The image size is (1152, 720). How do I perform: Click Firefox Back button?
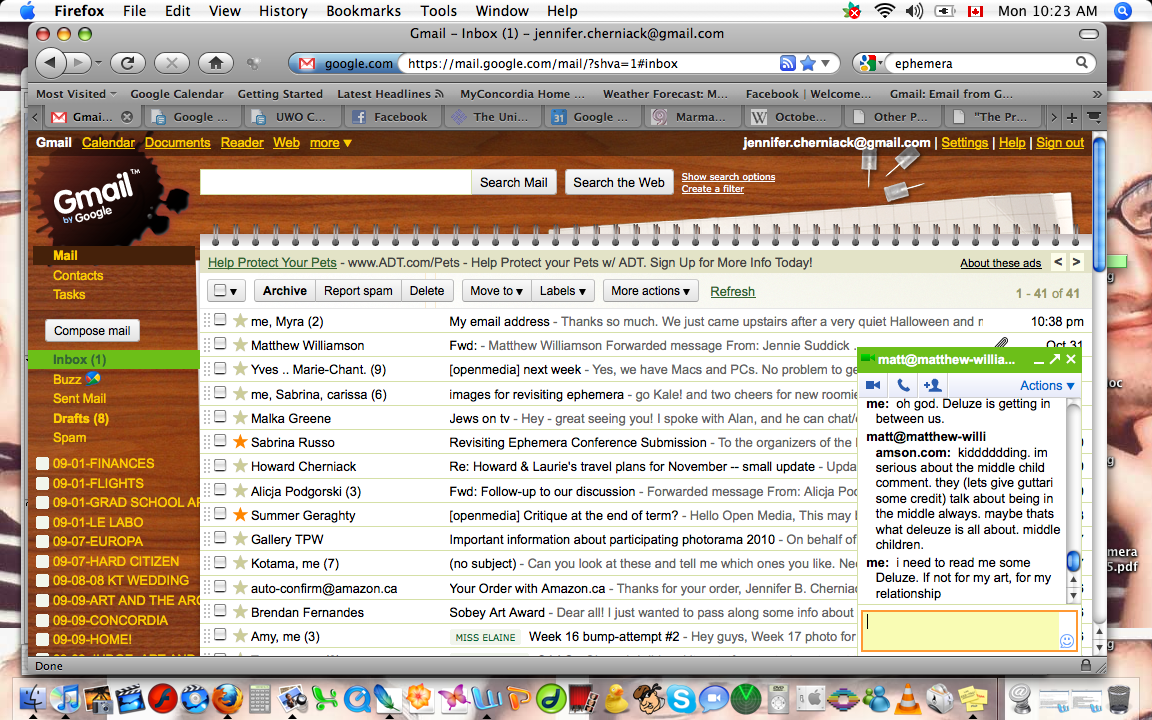click(x=49, y=62)
